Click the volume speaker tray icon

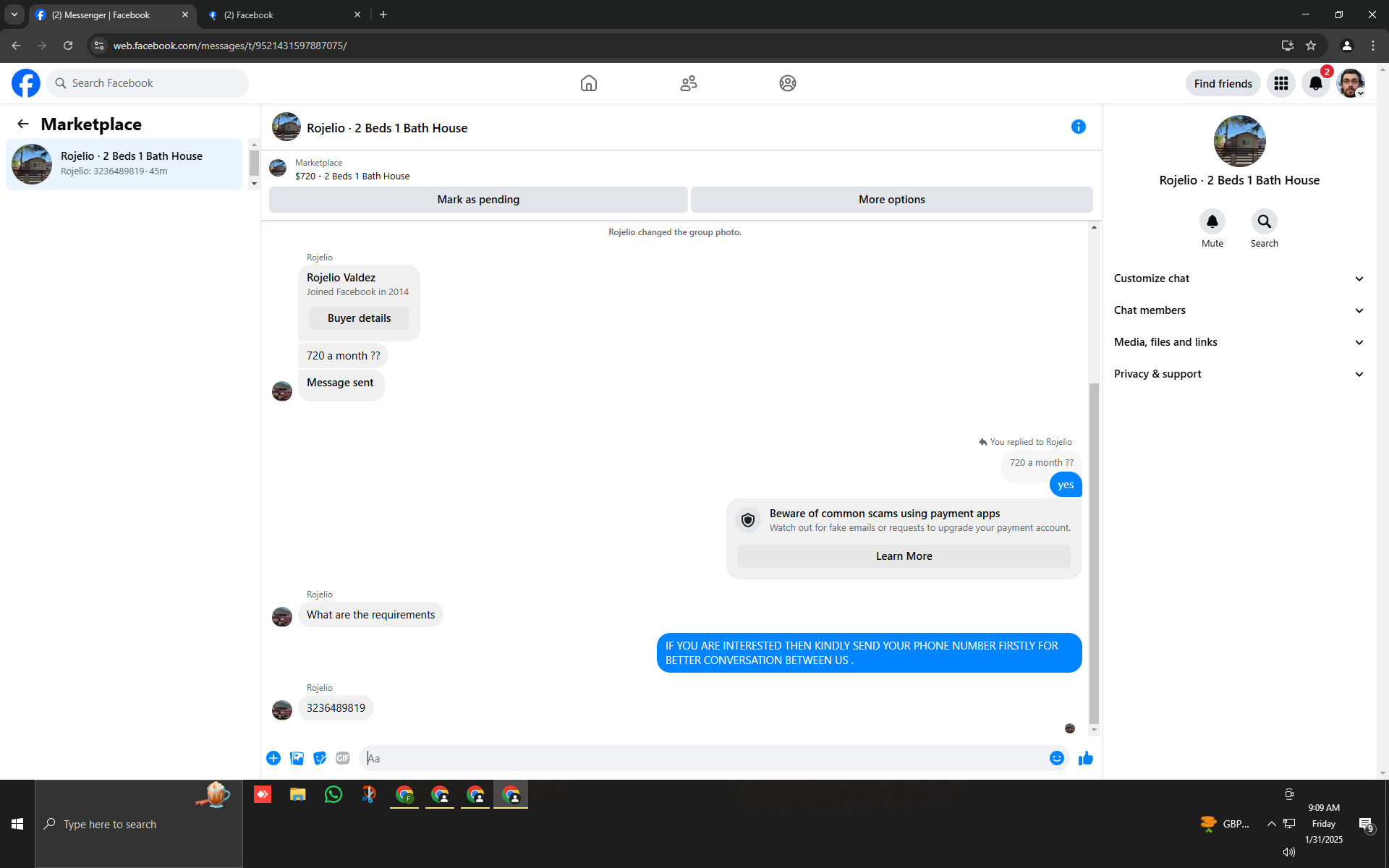coord(1289,852)
